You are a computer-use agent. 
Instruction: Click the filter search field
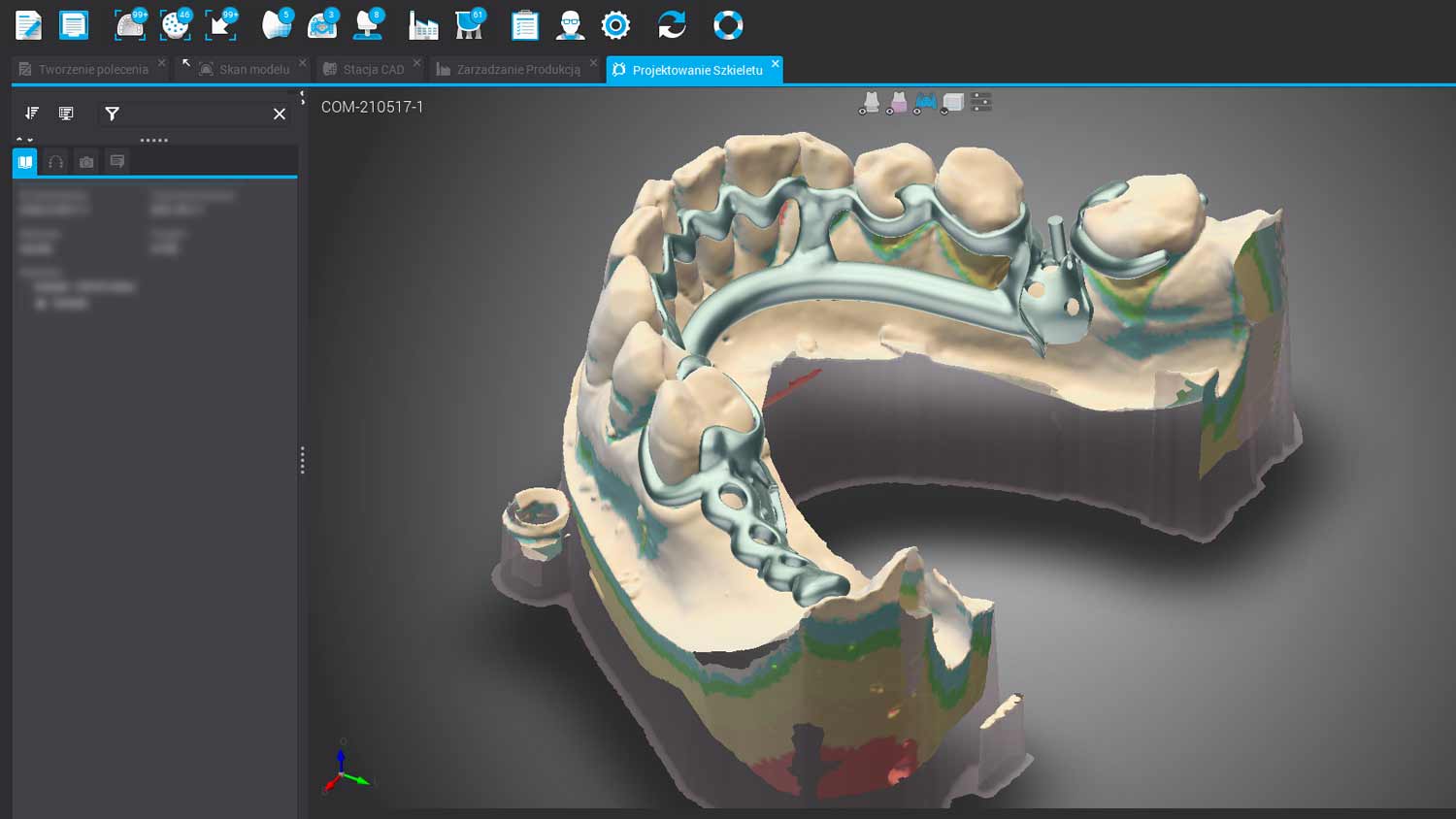pyautogui.click(x=194, y=114)
